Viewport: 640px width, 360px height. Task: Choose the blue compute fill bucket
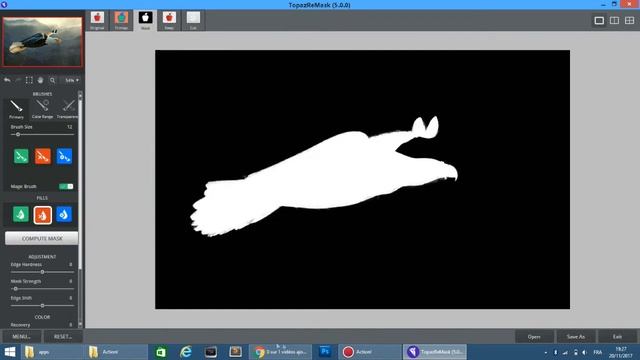click(64, 214)
